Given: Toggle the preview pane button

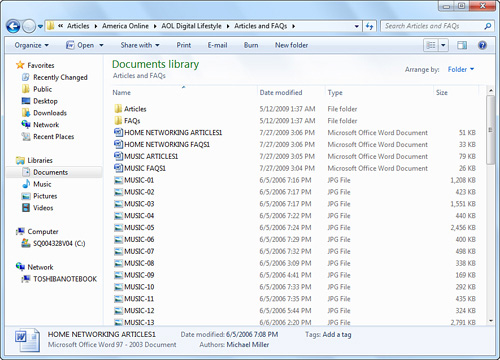Looking at the screenshot, I should pyautogui.click(x=462, y=45).
